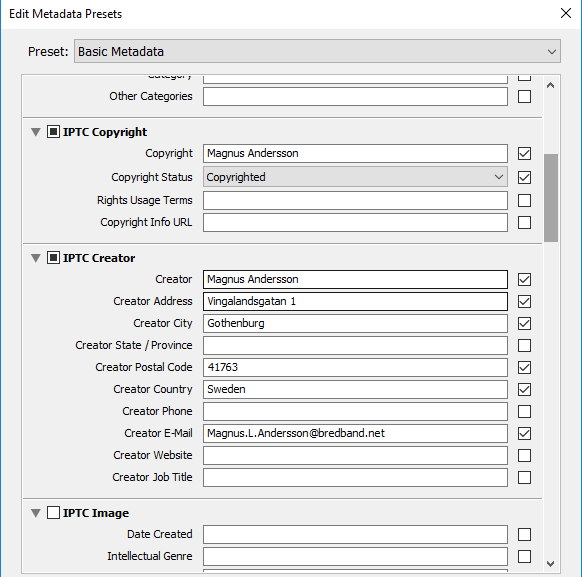Click the Intellectual Genre input field
The width and height of the screenshot is (582, 577).
(x=355, y=557)
